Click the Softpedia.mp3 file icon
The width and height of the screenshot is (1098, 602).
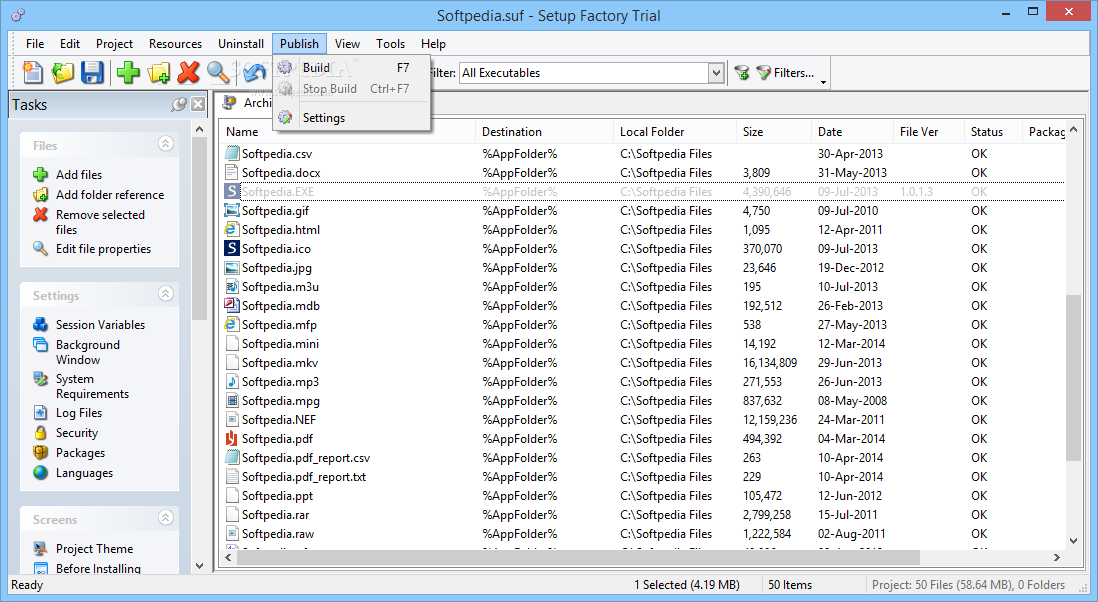pos(231,382)
